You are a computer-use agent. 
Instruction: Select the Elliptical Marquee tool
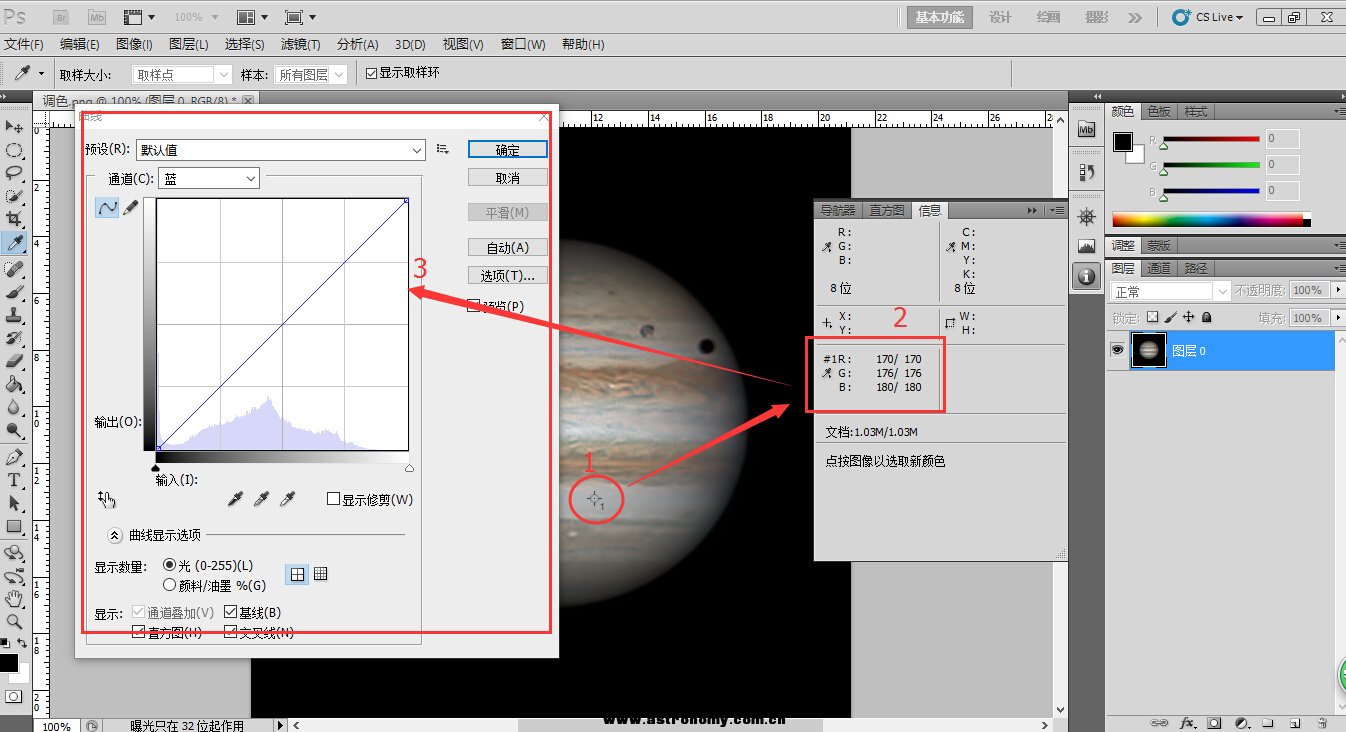pos(14,151)
